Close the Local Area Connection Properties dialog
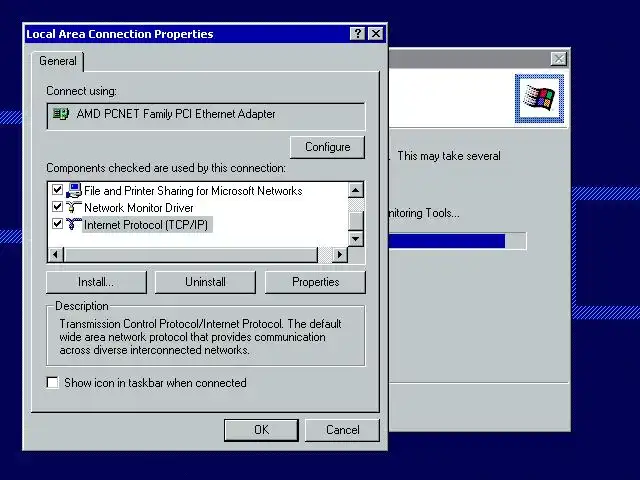Image resolution: width=640 pixels, height=480 pixels. (x=376, y=33)
